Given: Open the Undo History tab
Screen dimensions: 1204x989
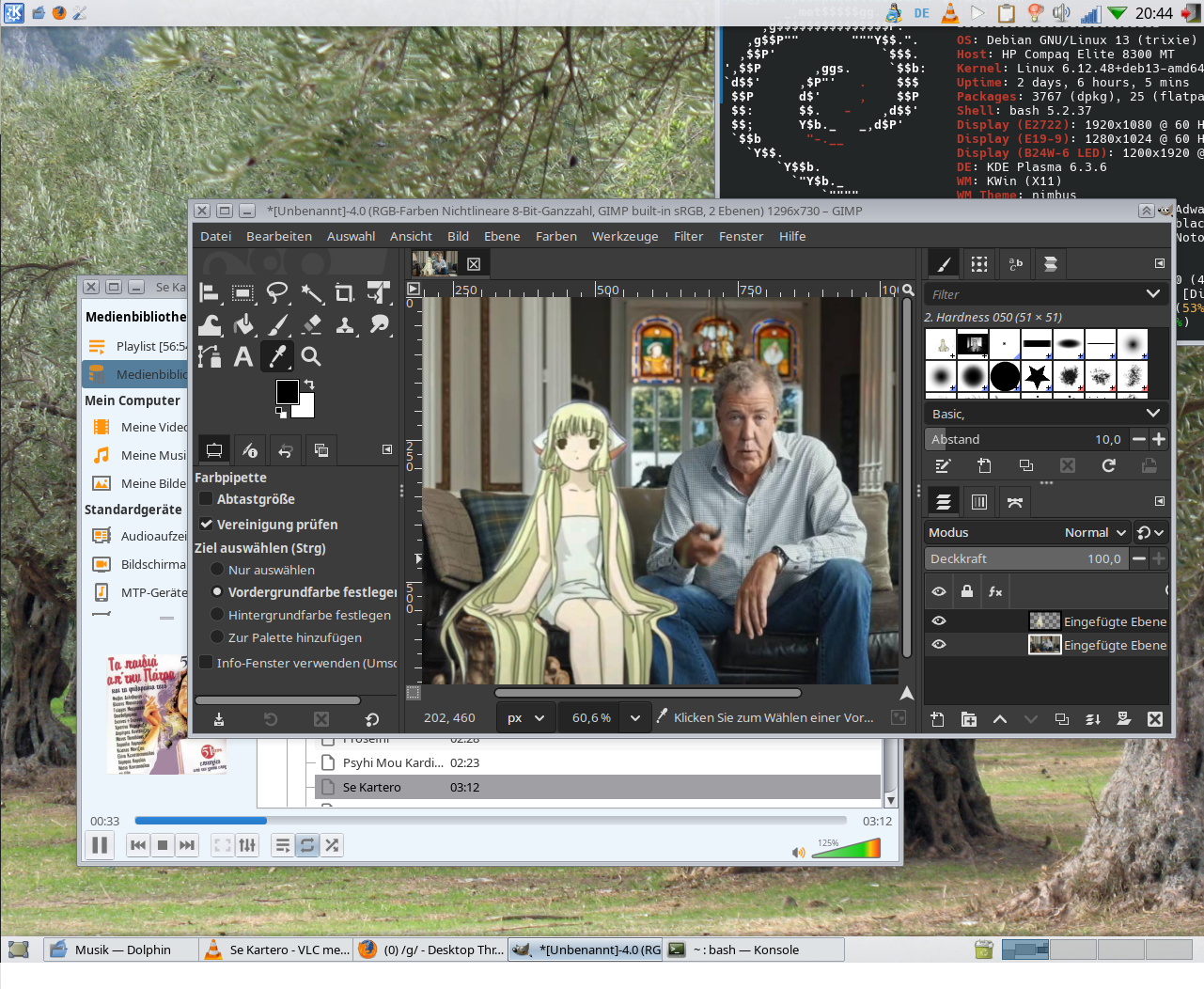Looking at the screenshot, I should pos(286,450).
